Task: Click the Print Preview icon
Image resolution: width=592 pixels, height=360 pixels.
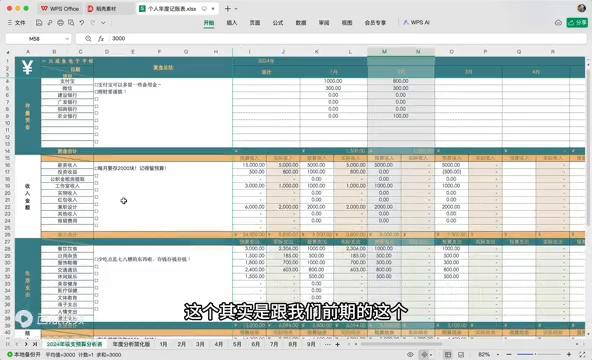Action: point(71,23)
